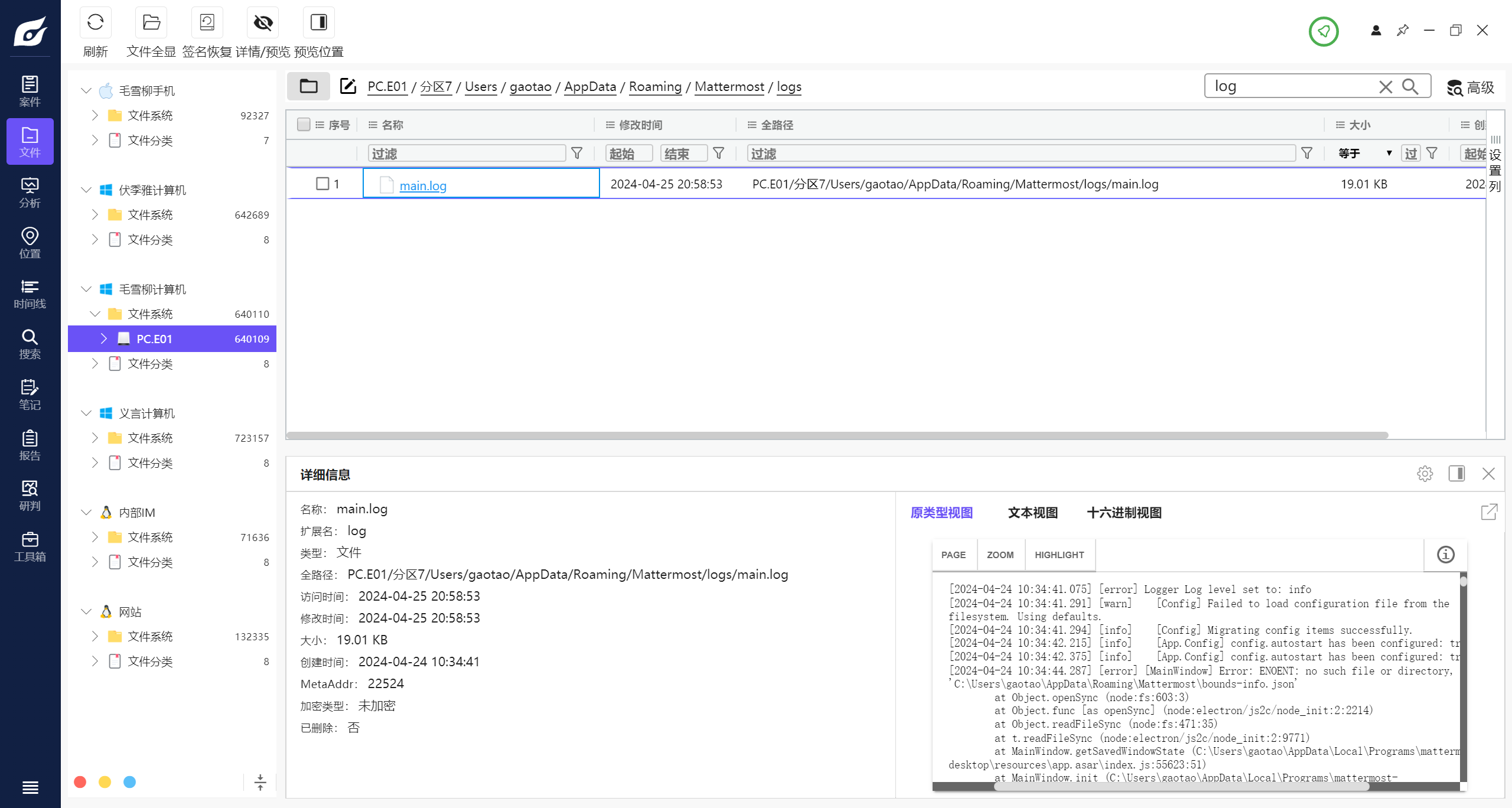The image size is (1512, 808).
Task: Open the 时间线 timeline sidebar section
Action: [30, 294]
